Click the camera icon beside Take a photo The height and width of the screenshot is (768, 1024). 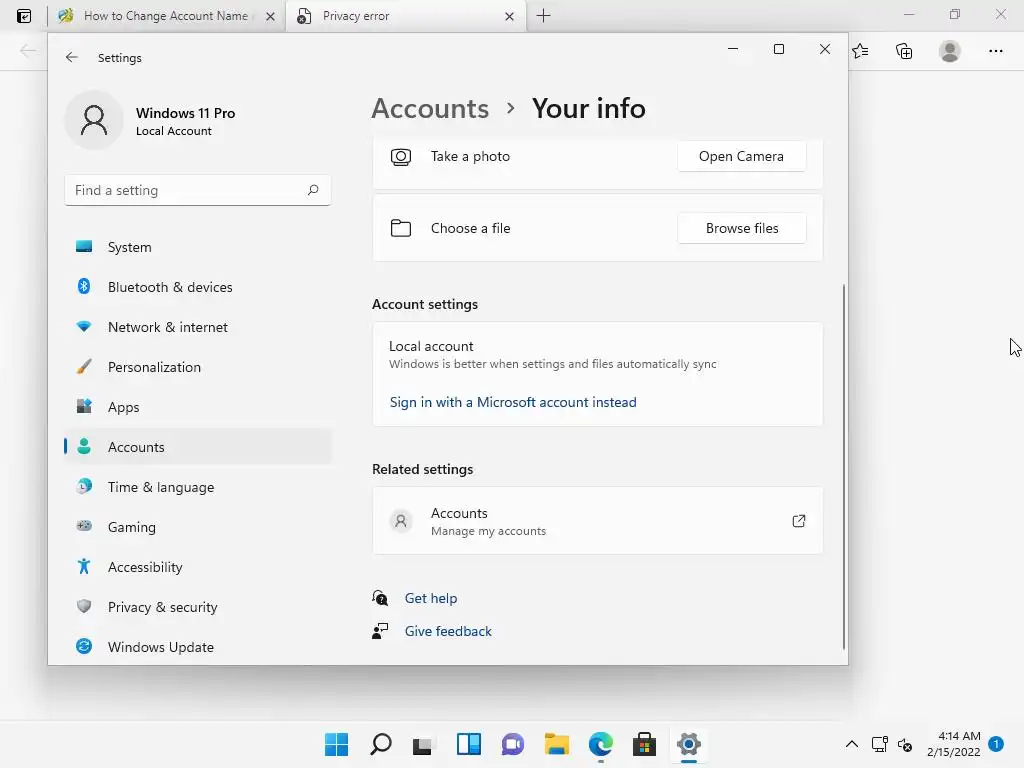tap(401, 157)
